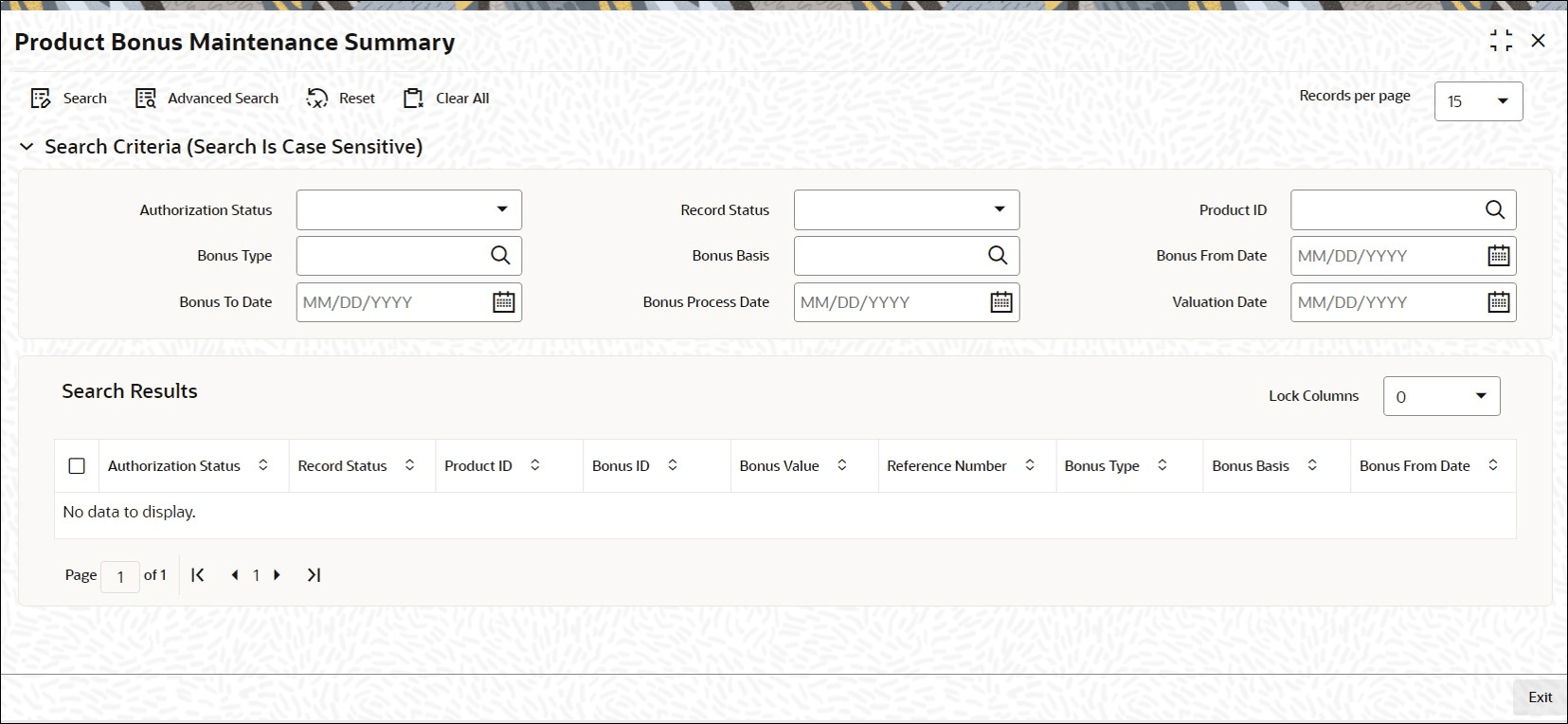Click the Clear All clipboard icon
The height and width of the screenshot is (724, 1568).
tap(413, 99)
